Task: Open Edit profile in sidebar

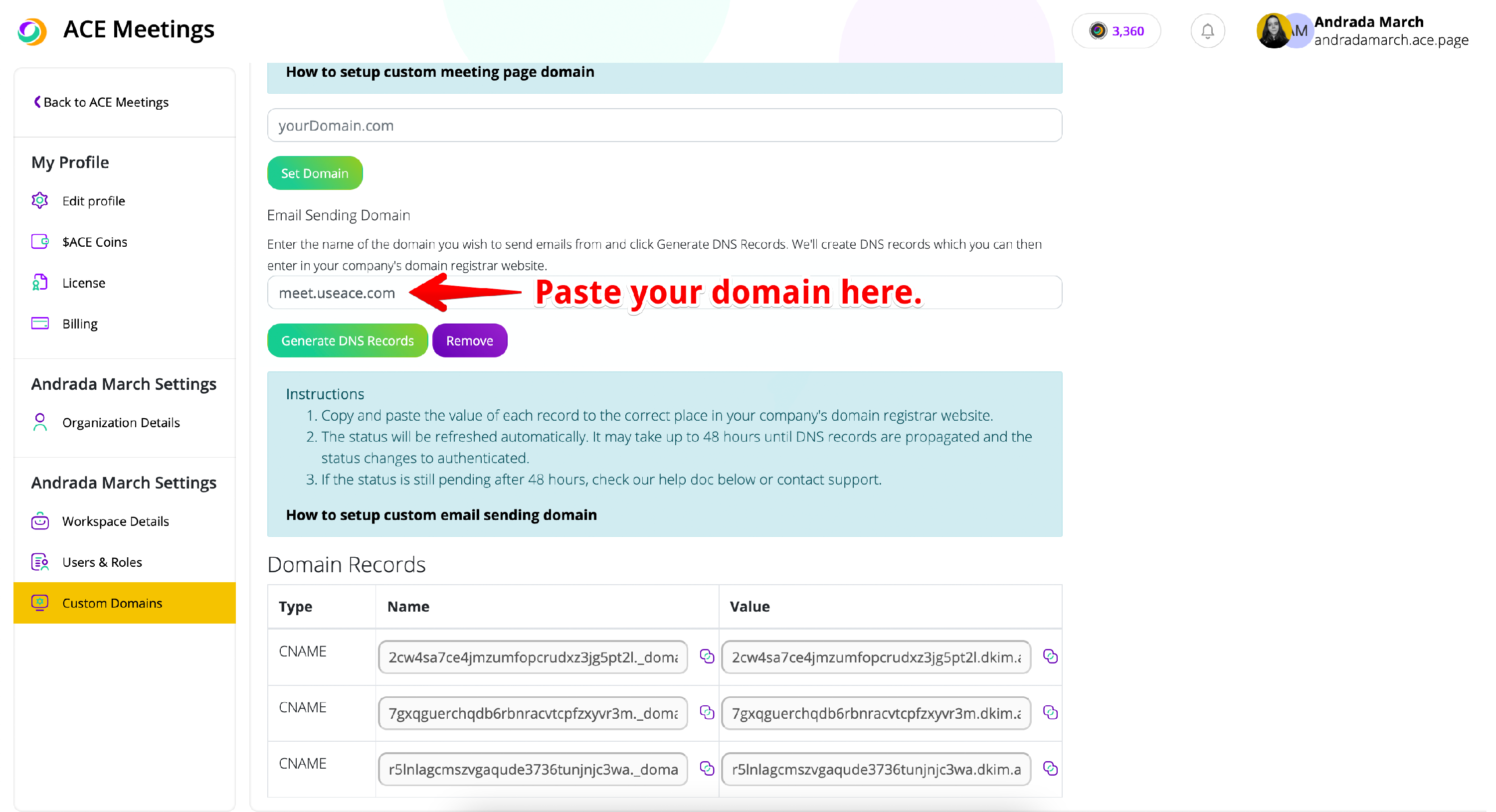Action: click(94, 201)
